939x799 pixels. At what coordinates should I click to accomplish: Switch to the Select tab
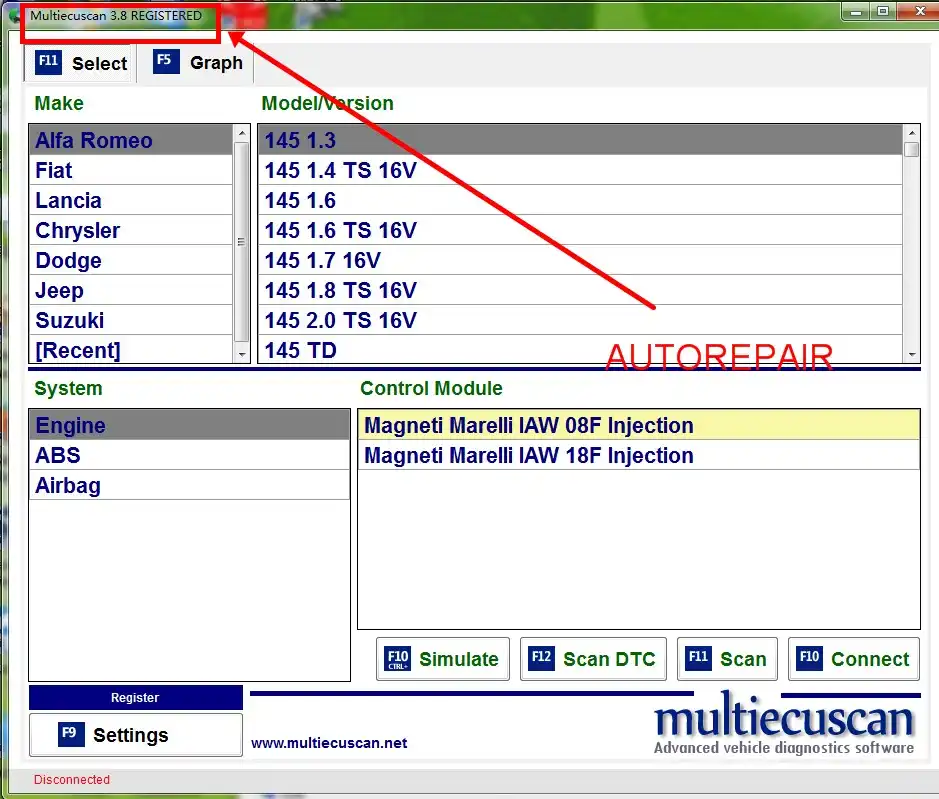point(80,63)
